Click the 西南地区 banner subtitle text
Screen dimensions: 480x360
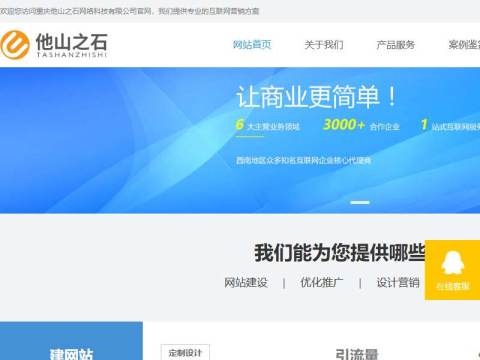pyautogui.click(x=303, y=160)
